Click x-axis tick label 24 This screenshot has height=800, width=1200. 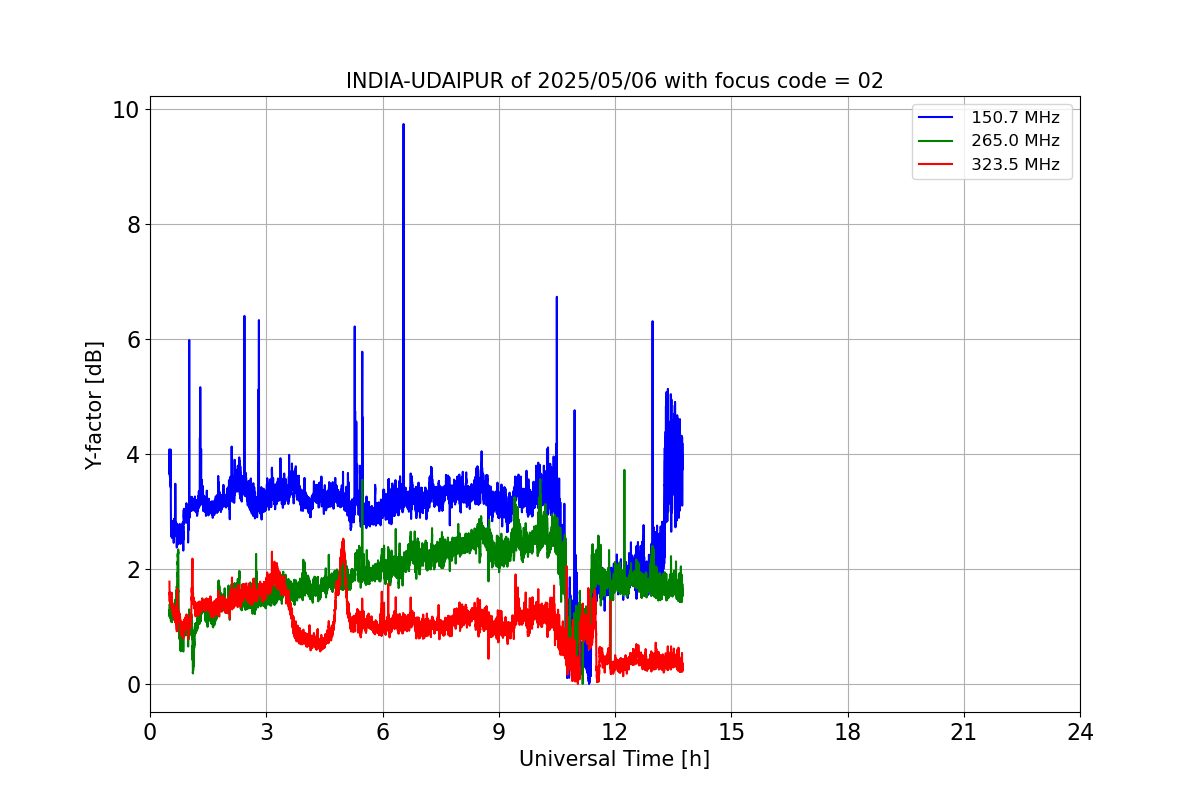pyautogui.click(x=1080, y=732)
